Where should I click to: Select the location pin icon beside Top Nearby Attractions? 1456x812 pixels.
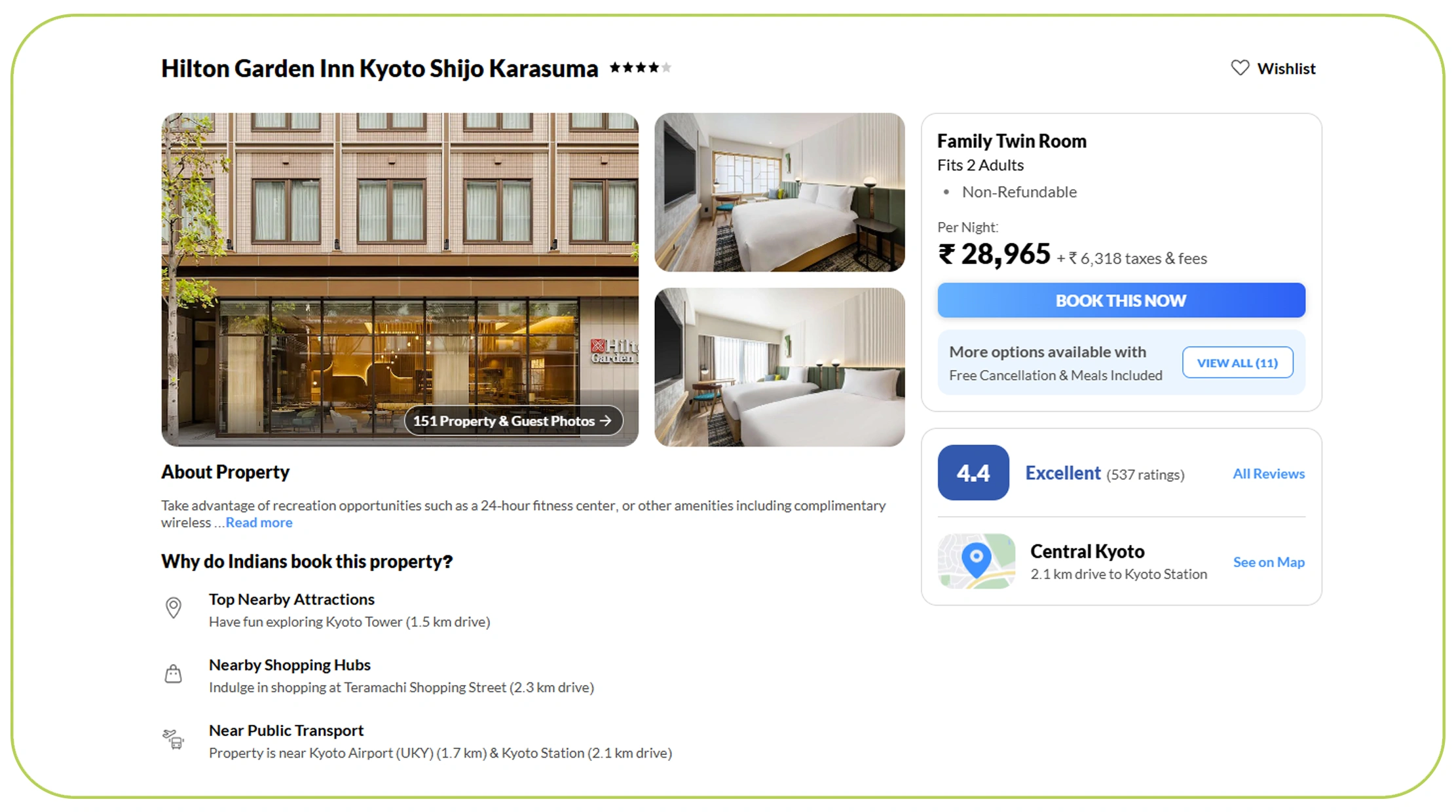173,608
